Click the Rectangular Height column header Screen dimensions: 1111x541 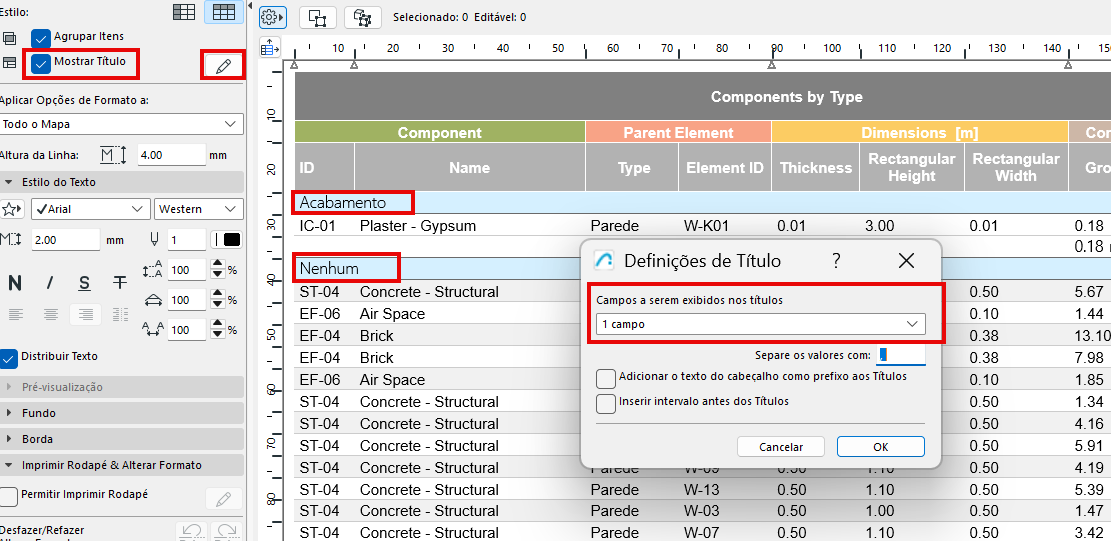911,167
